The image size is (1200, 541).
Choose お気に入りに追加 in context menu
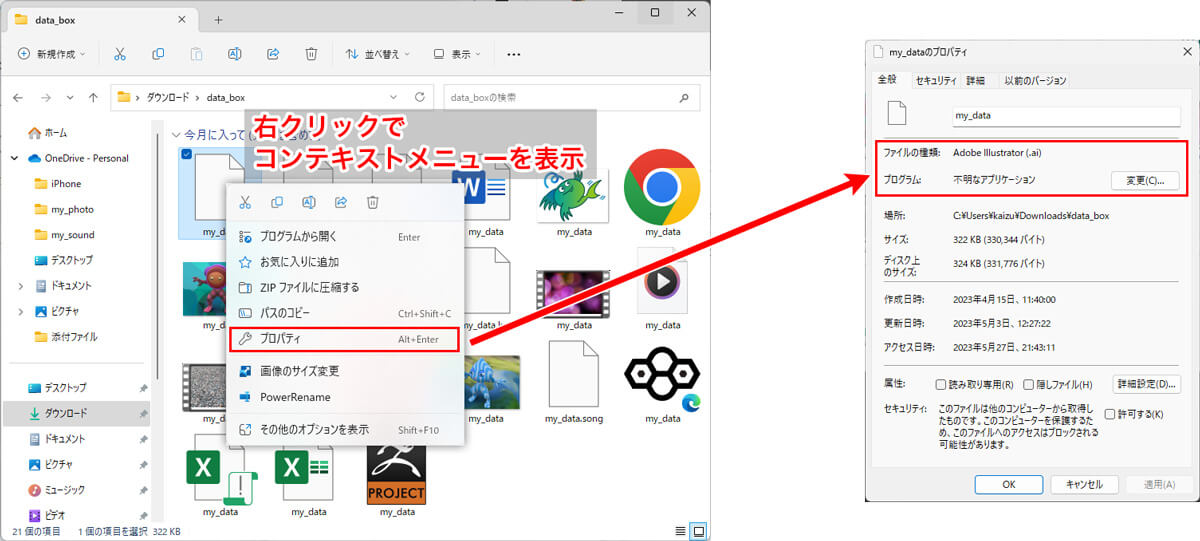347,262
